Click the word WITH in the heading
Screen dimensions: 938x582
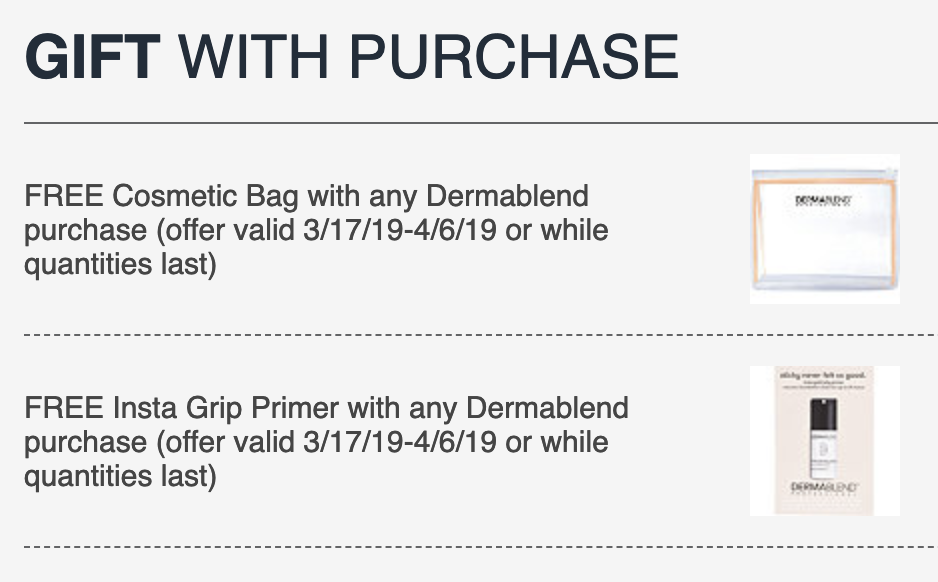[x=254, y=57]
